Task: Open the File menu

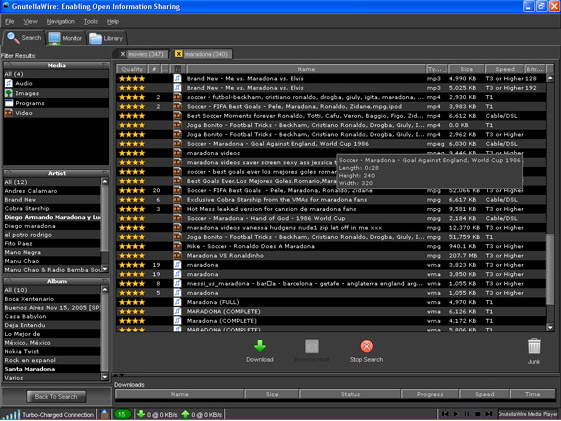Action: [x=10, y=21]
